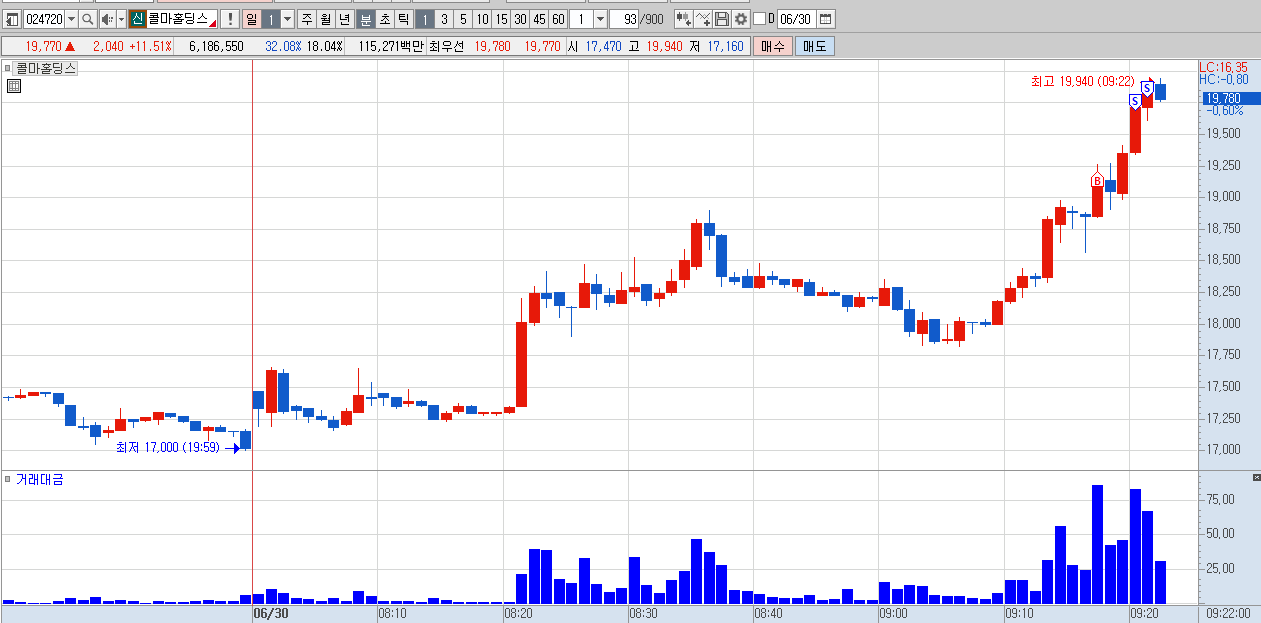Select the 주 weekly chart period
Image resolution: width=1261 pixels, height=623 pixels.
(x=306, y=19)
